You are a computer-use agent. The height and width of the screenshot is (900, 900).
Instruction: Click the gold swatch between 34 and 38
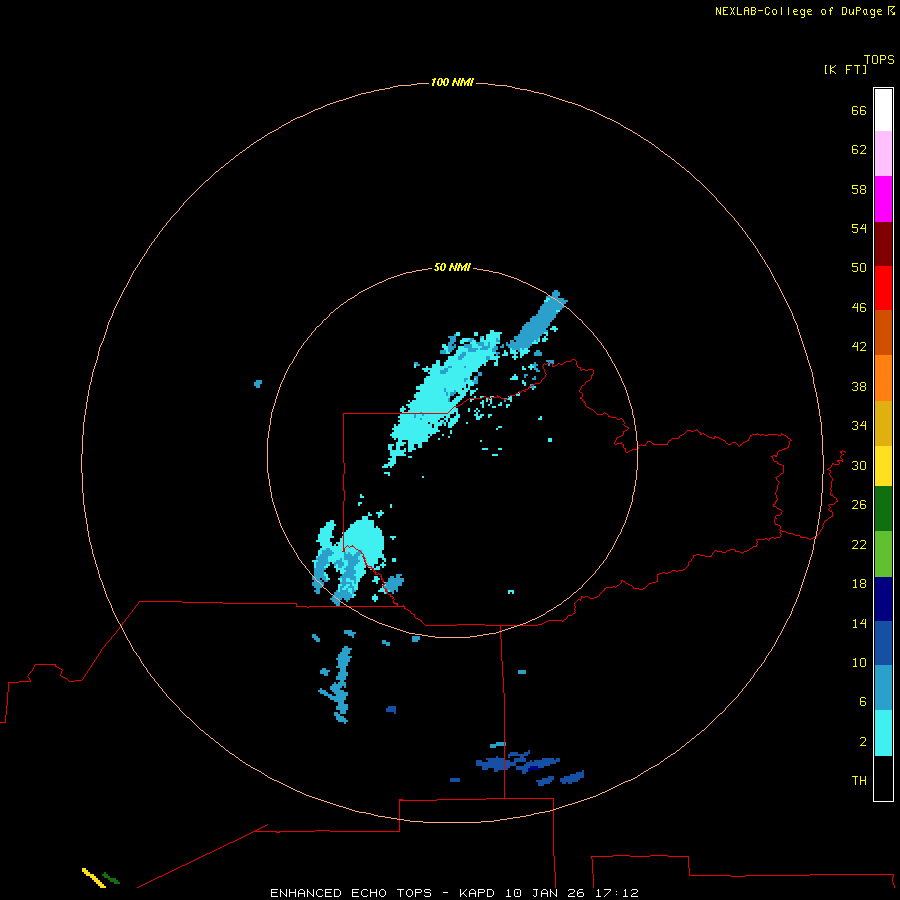coord(883,423)
